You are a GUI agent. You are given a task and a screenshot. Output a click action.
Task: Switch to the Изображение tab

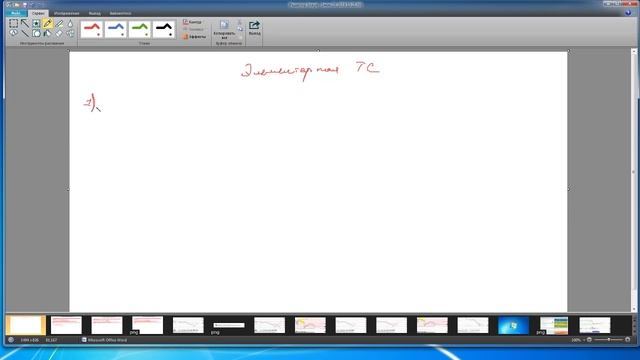(67, 13)
